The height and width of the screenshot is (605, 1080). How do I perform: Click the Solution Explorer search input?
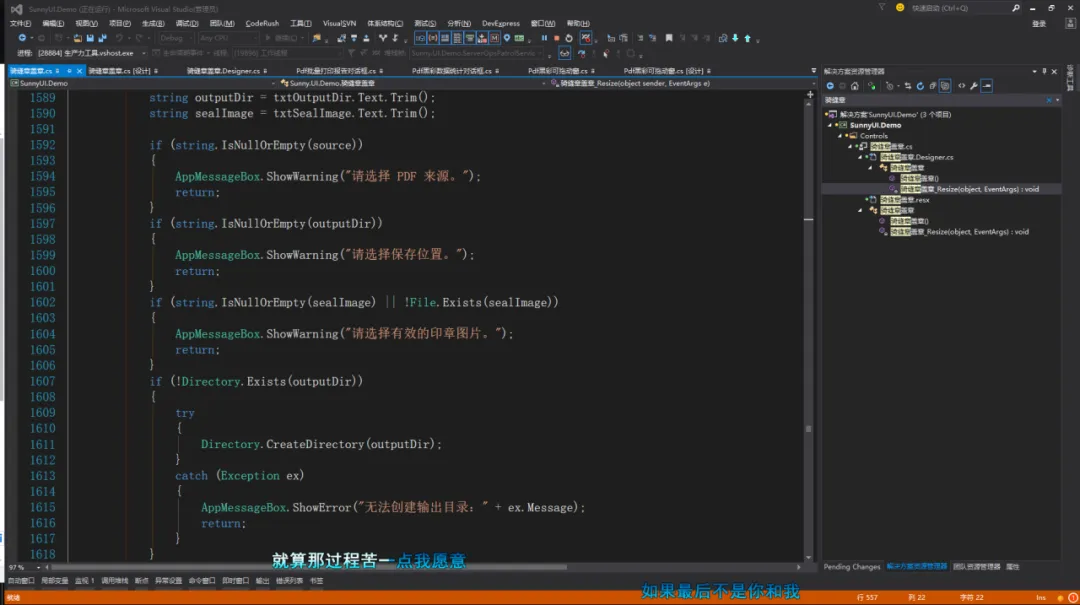[933, 101]
